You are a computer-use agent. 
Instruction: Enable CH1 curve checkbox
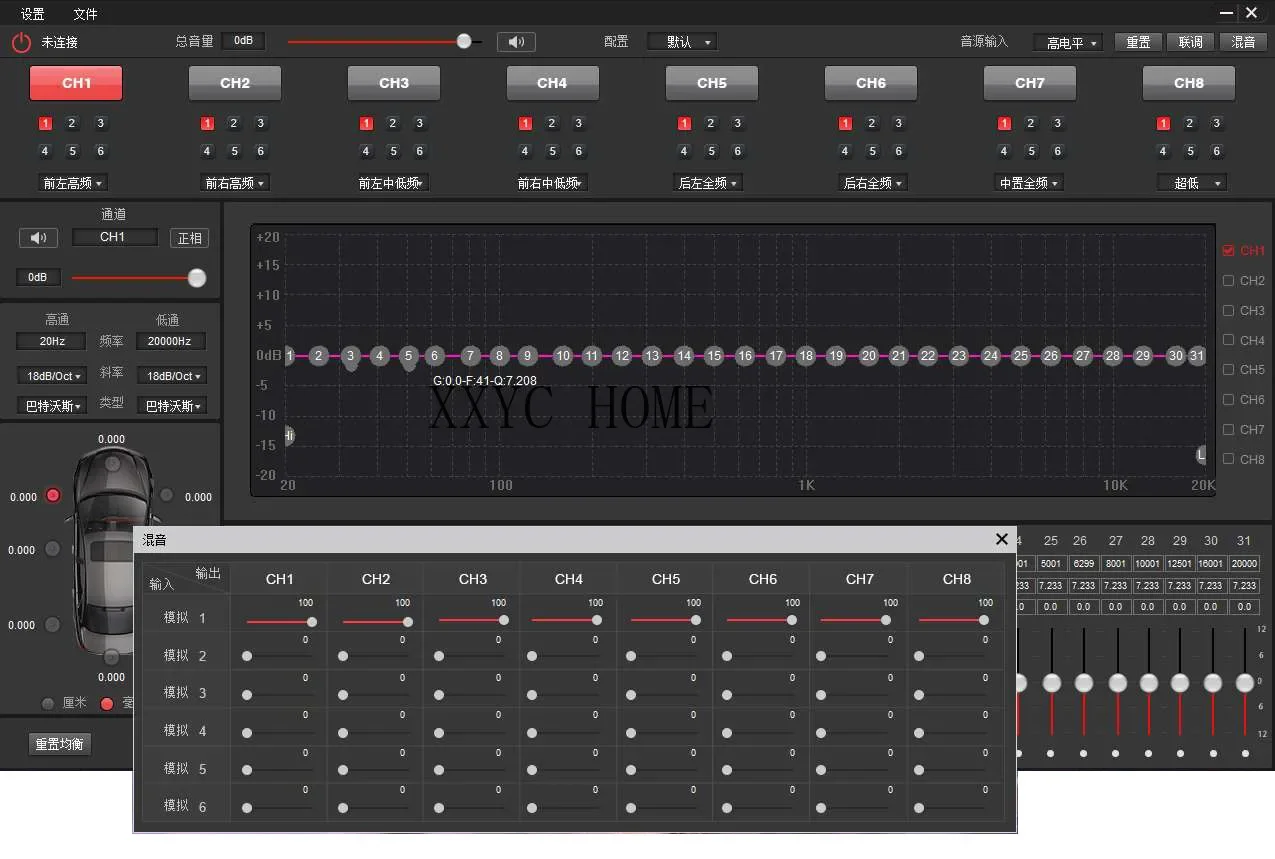click(1228, 251)
